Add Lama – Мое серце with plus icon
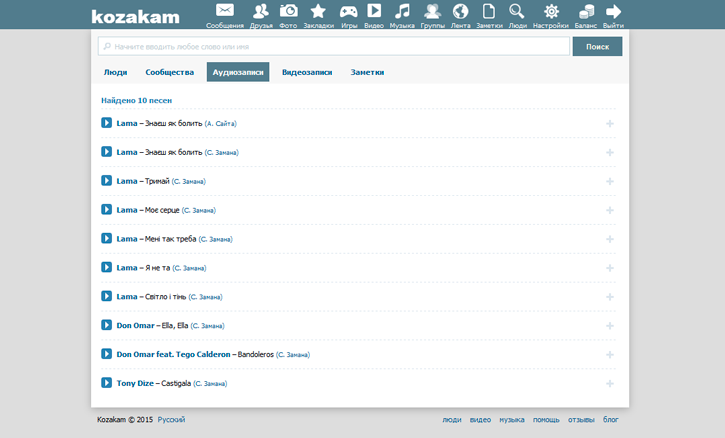This screenshot has width=725, height=438. [610, 210]
